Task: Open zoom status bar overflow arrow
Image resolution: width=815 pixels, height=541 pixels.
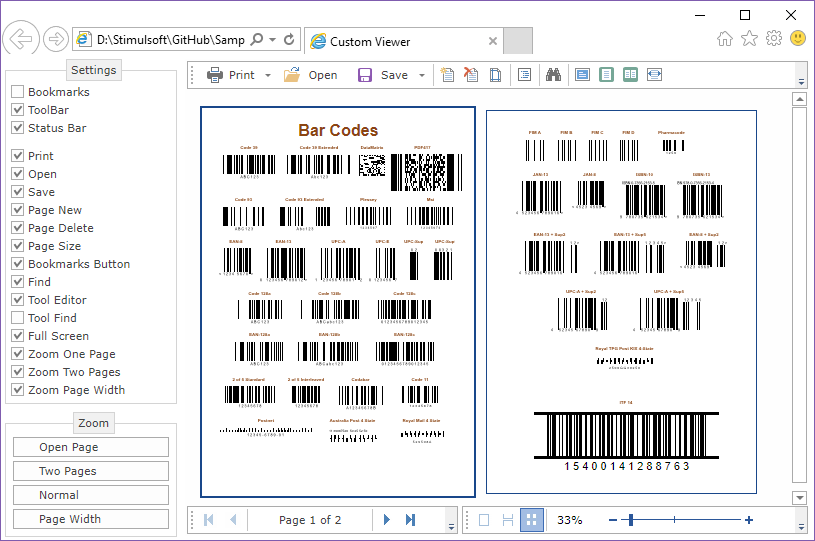Action: (801, 527)
